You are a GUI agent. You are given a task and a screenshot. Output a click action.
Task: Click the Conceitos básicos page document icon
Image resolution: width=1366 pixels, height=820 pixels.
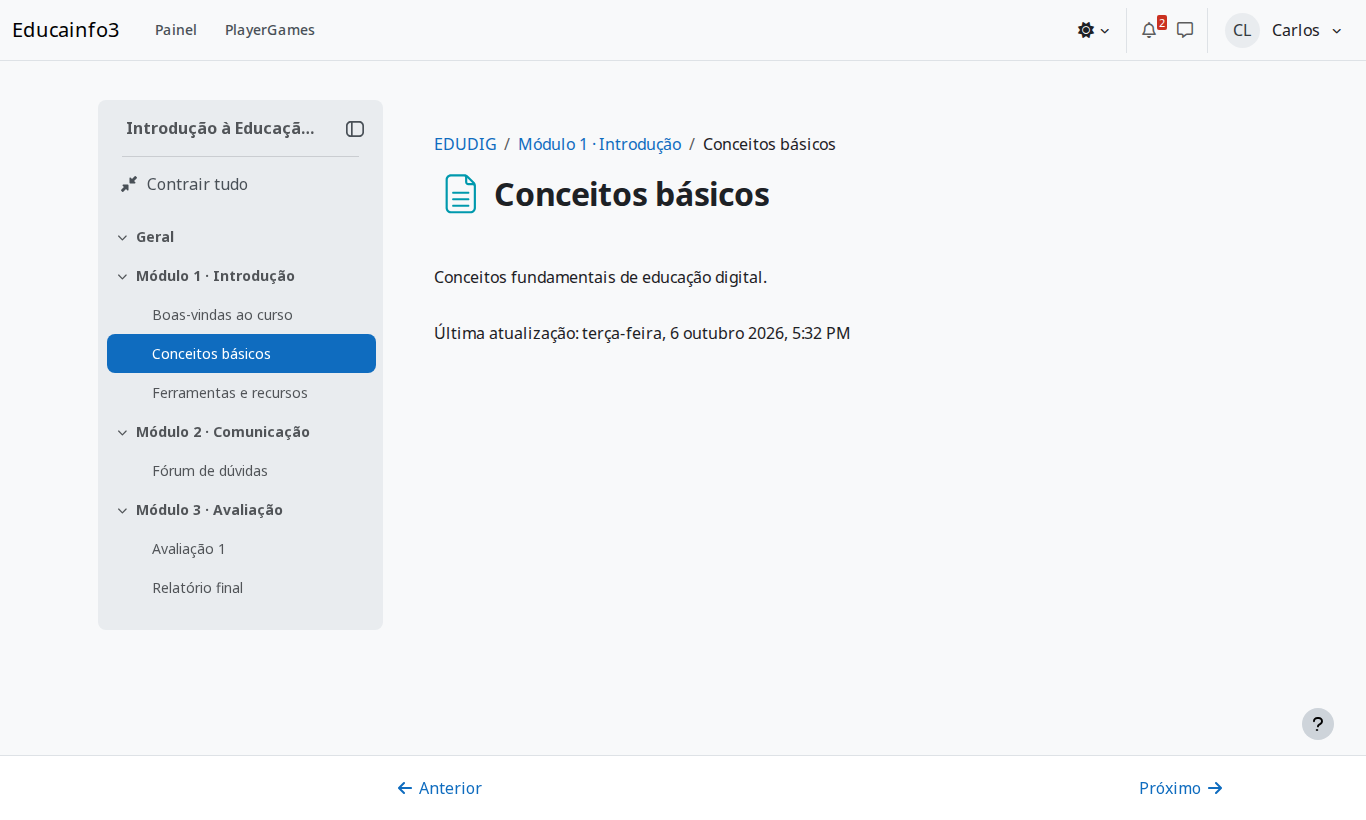(461, 194)
